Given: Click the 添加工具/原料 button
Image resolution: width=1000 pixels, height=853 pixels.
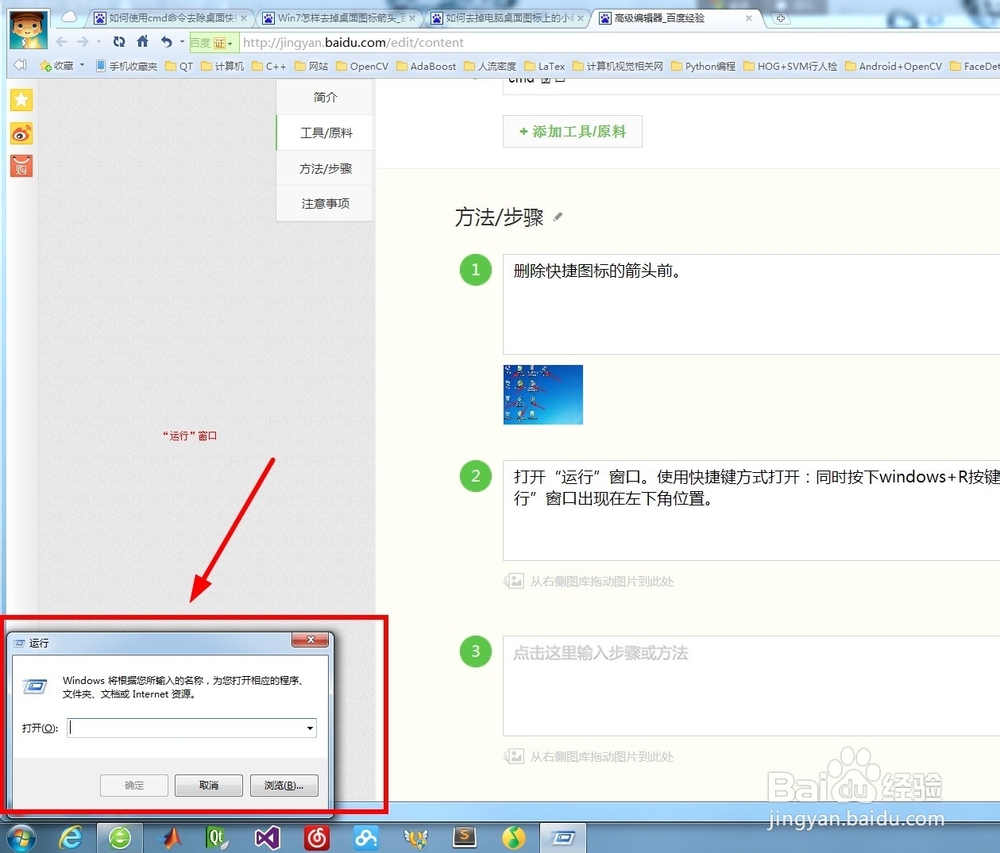Looking at the screenshot, I should [572, 131].
